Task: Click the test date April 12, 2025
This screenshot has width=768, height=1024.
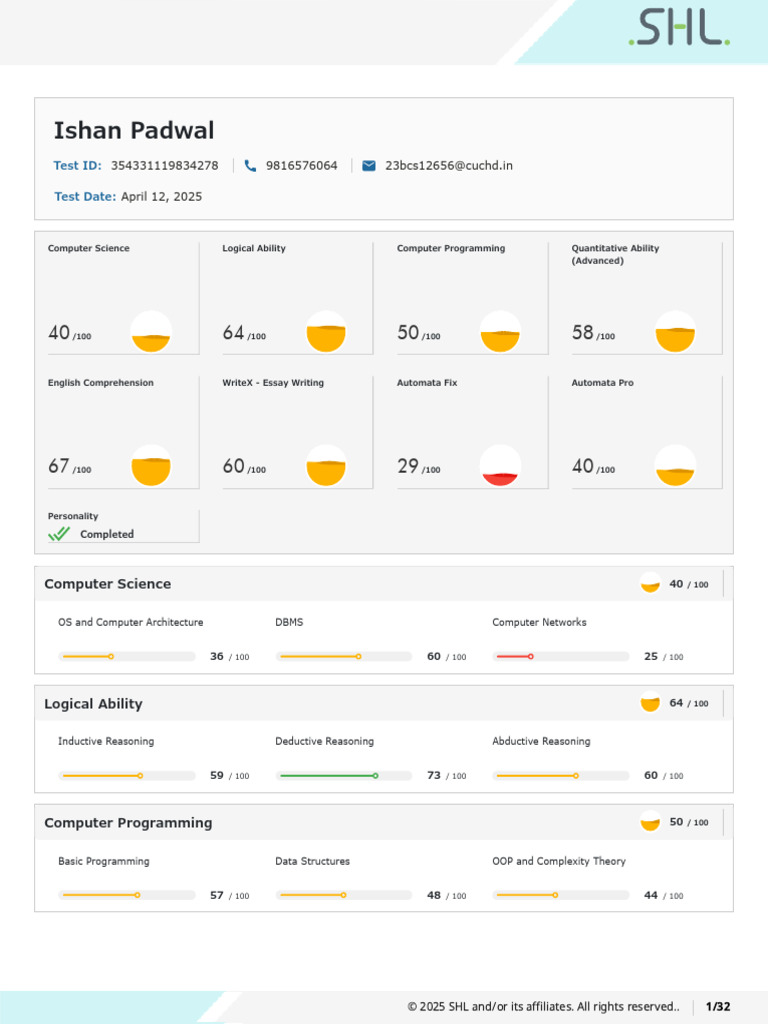Action: [x=161, y=197]
